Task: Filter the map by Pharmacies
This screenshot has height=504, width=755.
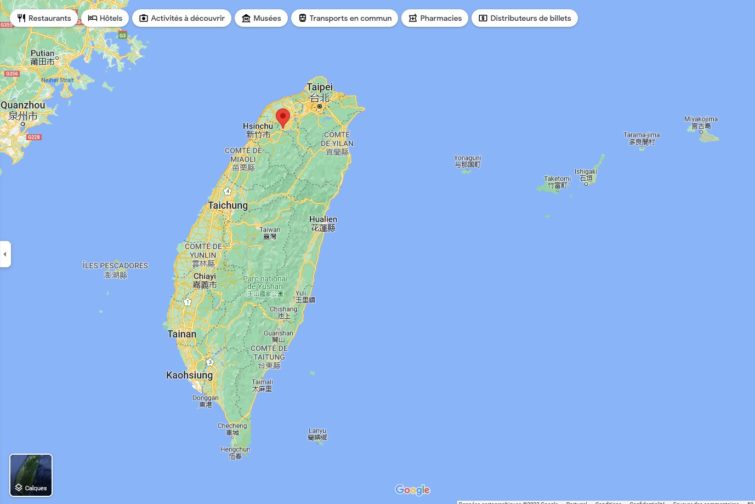Action: click(x=434, y=18)
